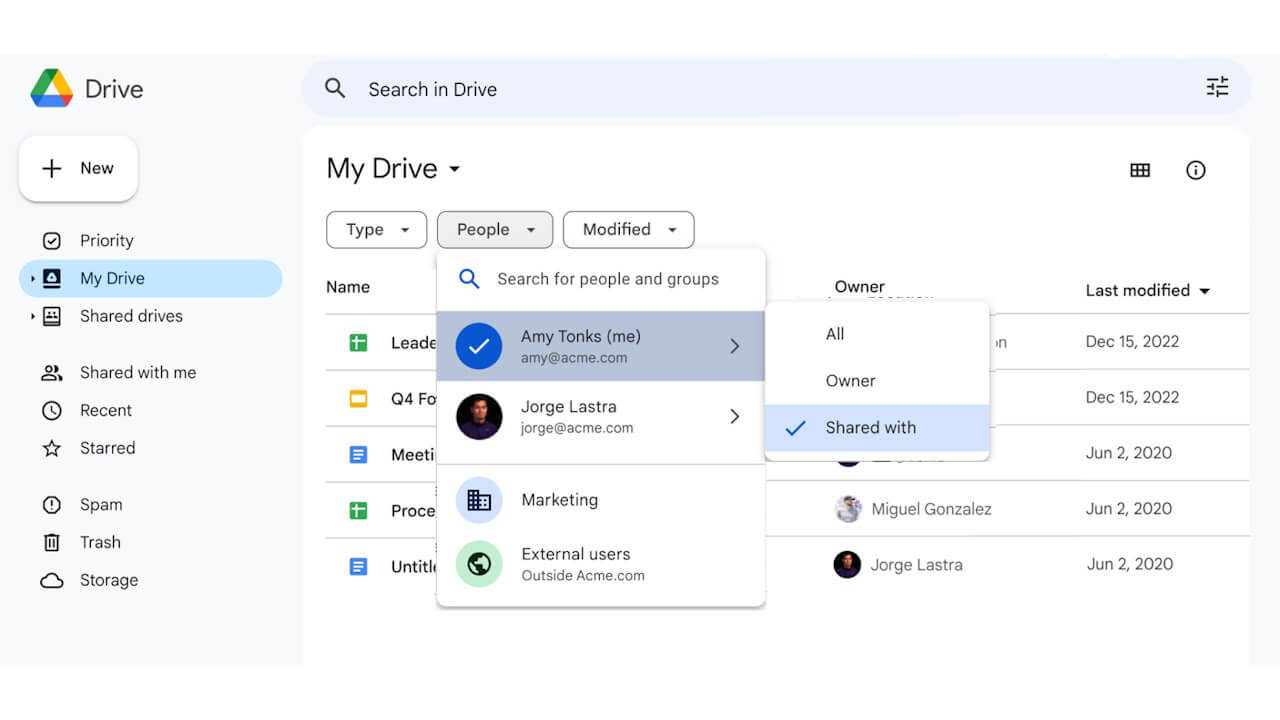Open the Storage section

[107, 580]
